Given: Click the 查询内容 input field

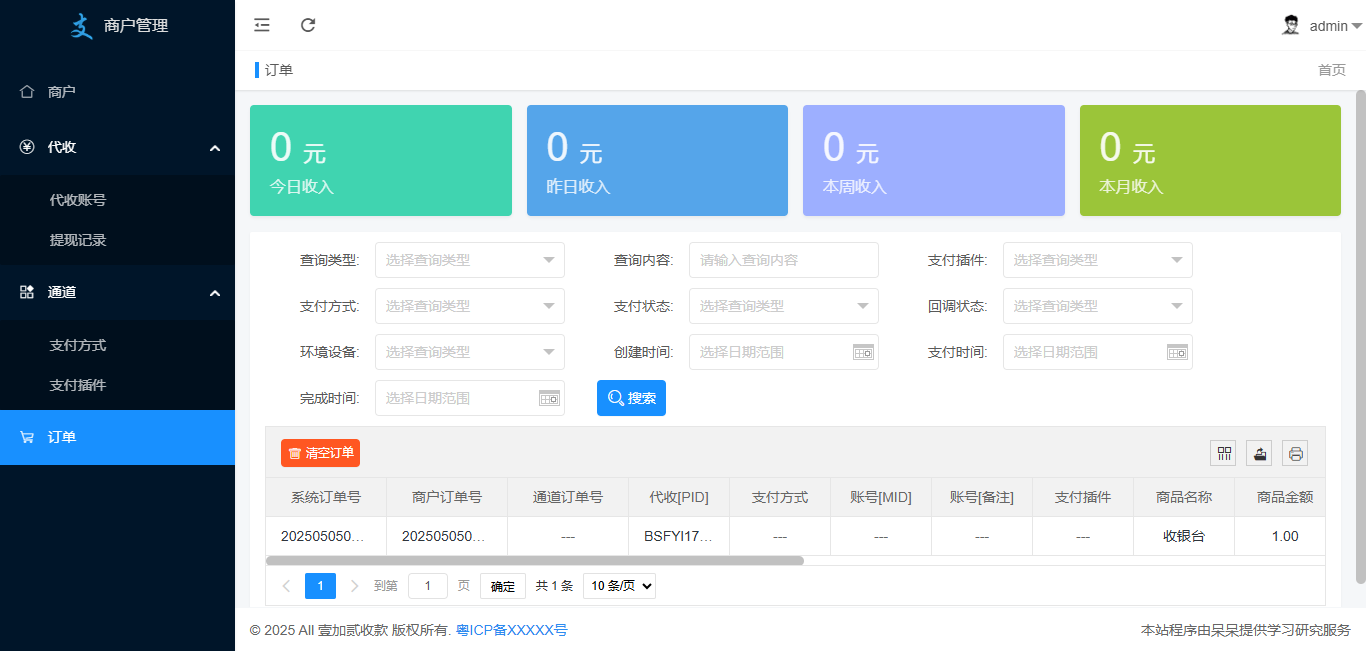Looking at the screenshot, I should 783,260.
